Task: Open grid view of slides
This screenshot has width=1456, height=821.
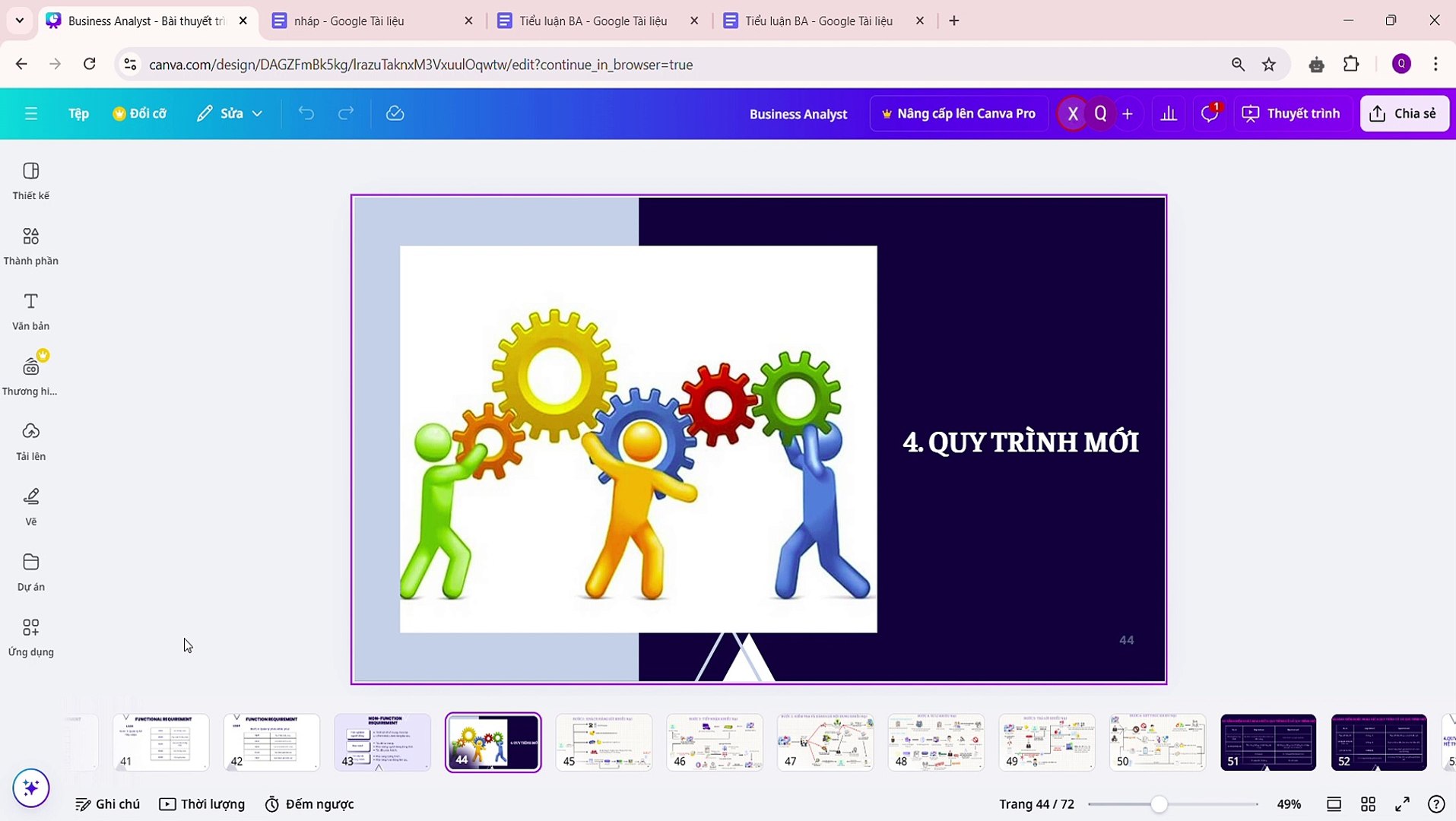Action: pyautogui.click(x=1369, y=804)
